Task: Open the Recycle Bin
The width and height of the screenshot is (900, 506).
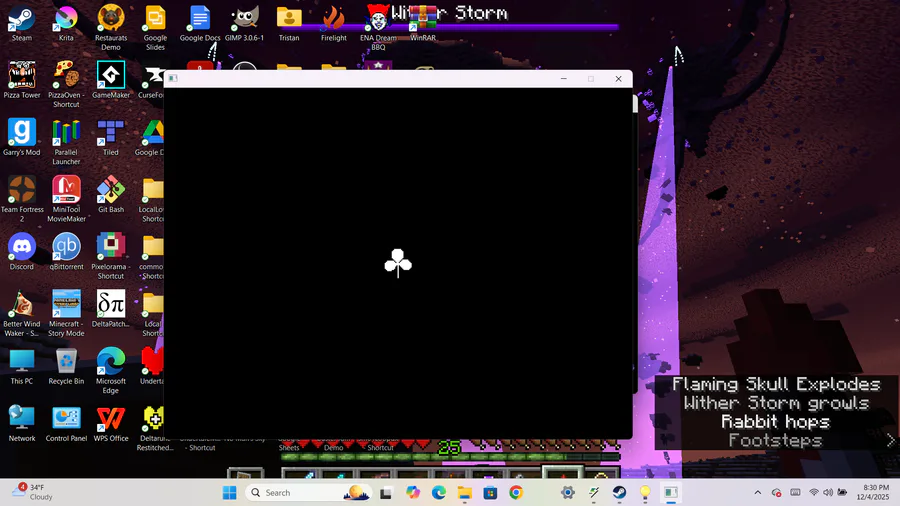Action: (x=66, y=366)
